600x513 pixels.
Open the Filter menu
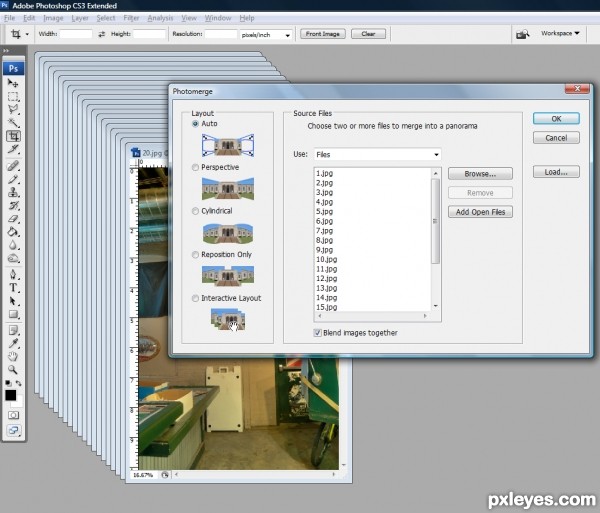(x=131, y=18)
